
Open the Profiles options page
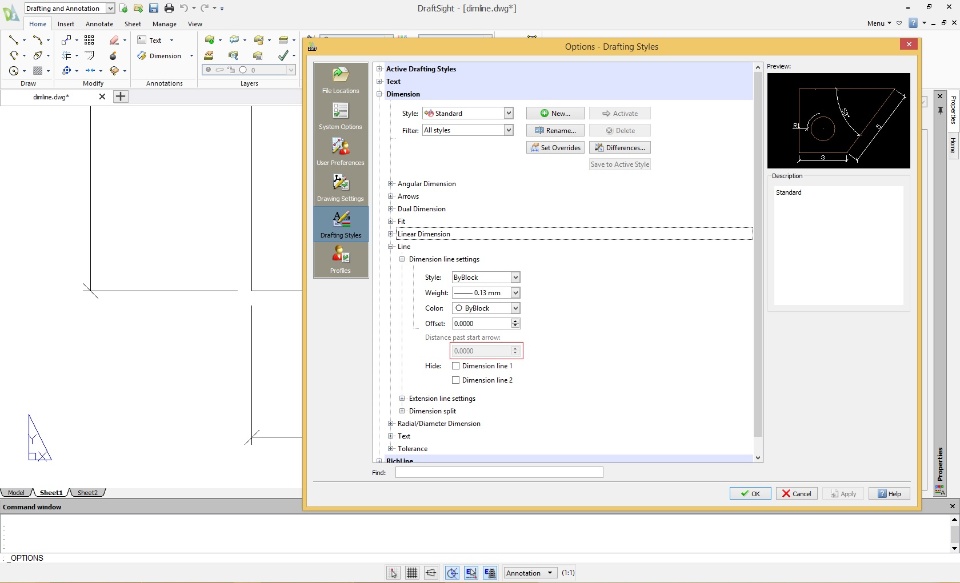click(x=340, y=258)
